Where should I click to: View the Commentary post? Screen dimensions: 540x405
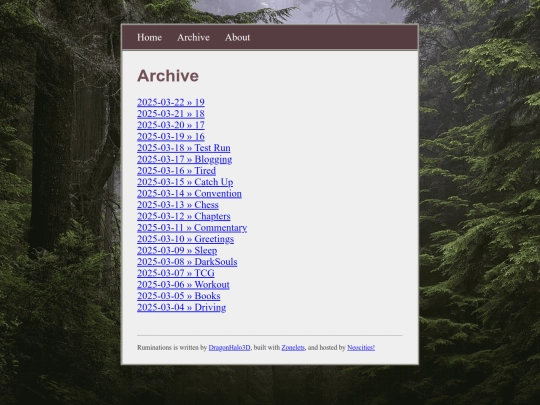192,228
